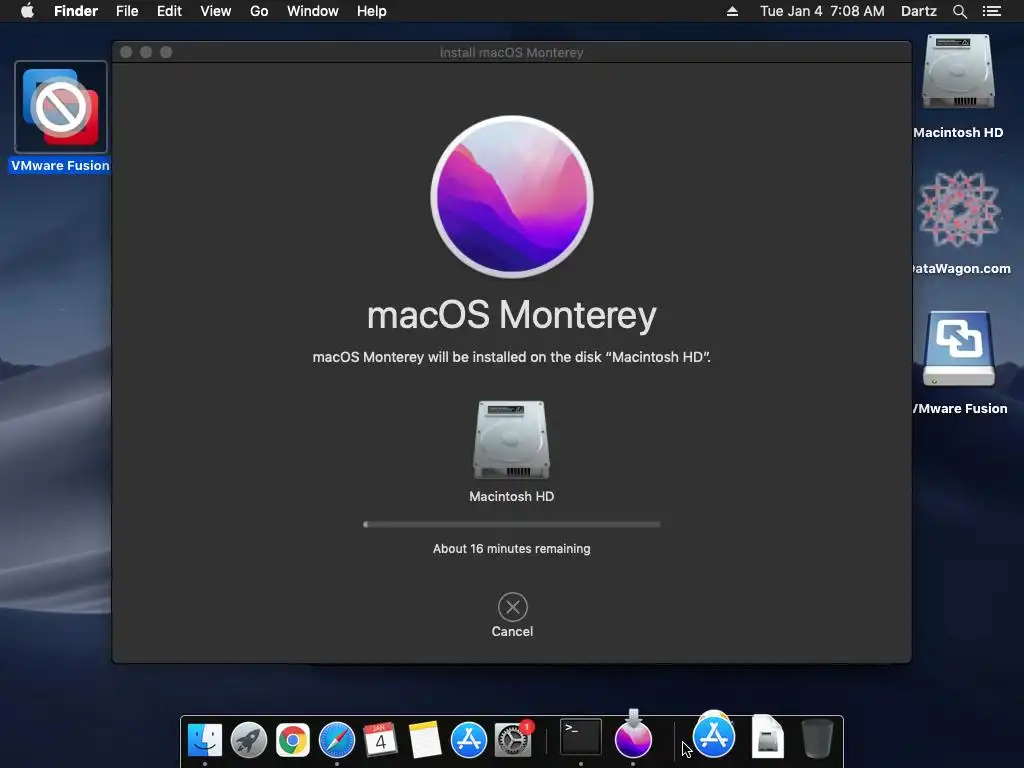Click the eject icon in menu bar
Viewport: 1024px width, 768px height.
pyautogui.click(x=733, y=11)
